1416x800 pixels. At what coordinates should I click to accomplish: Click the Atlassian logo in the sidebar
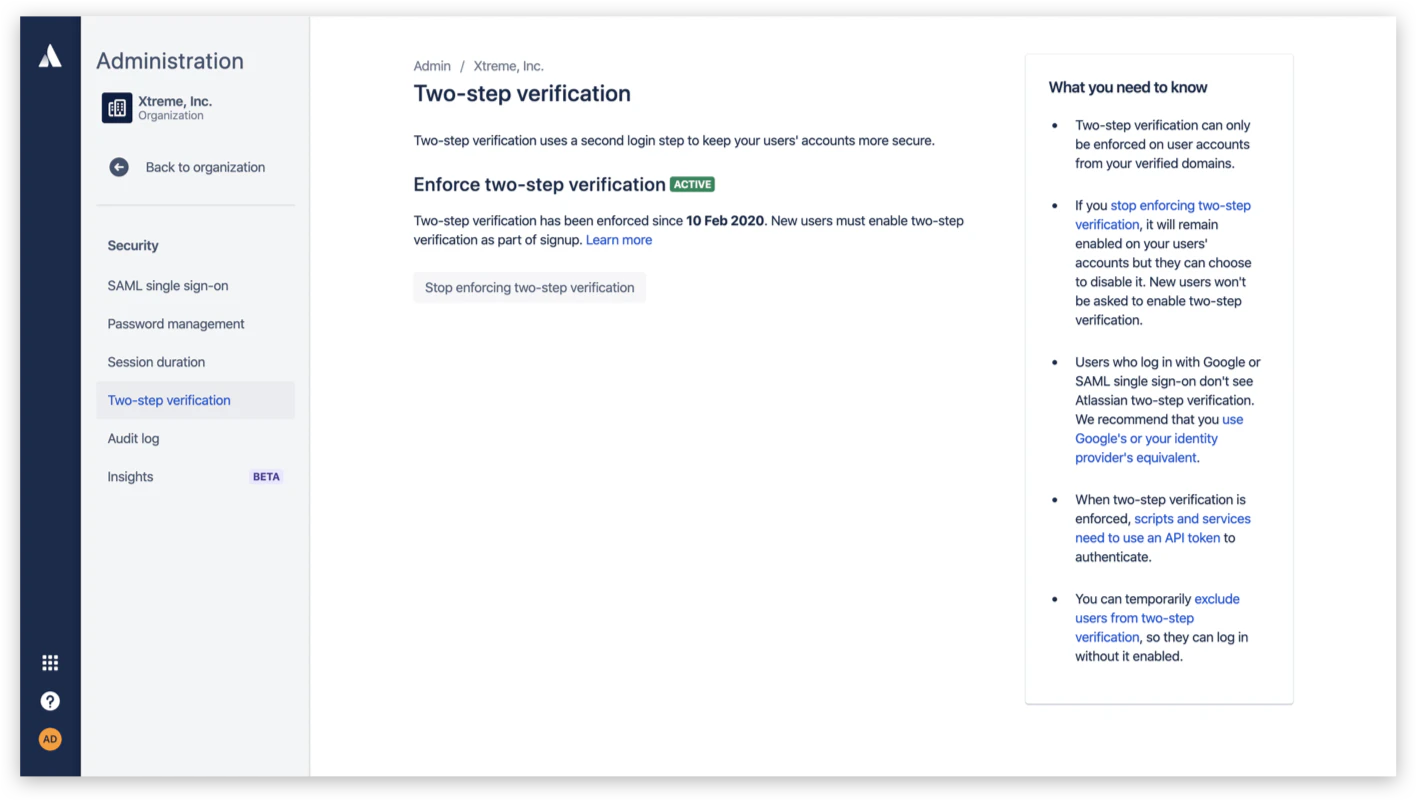point(50,55)
